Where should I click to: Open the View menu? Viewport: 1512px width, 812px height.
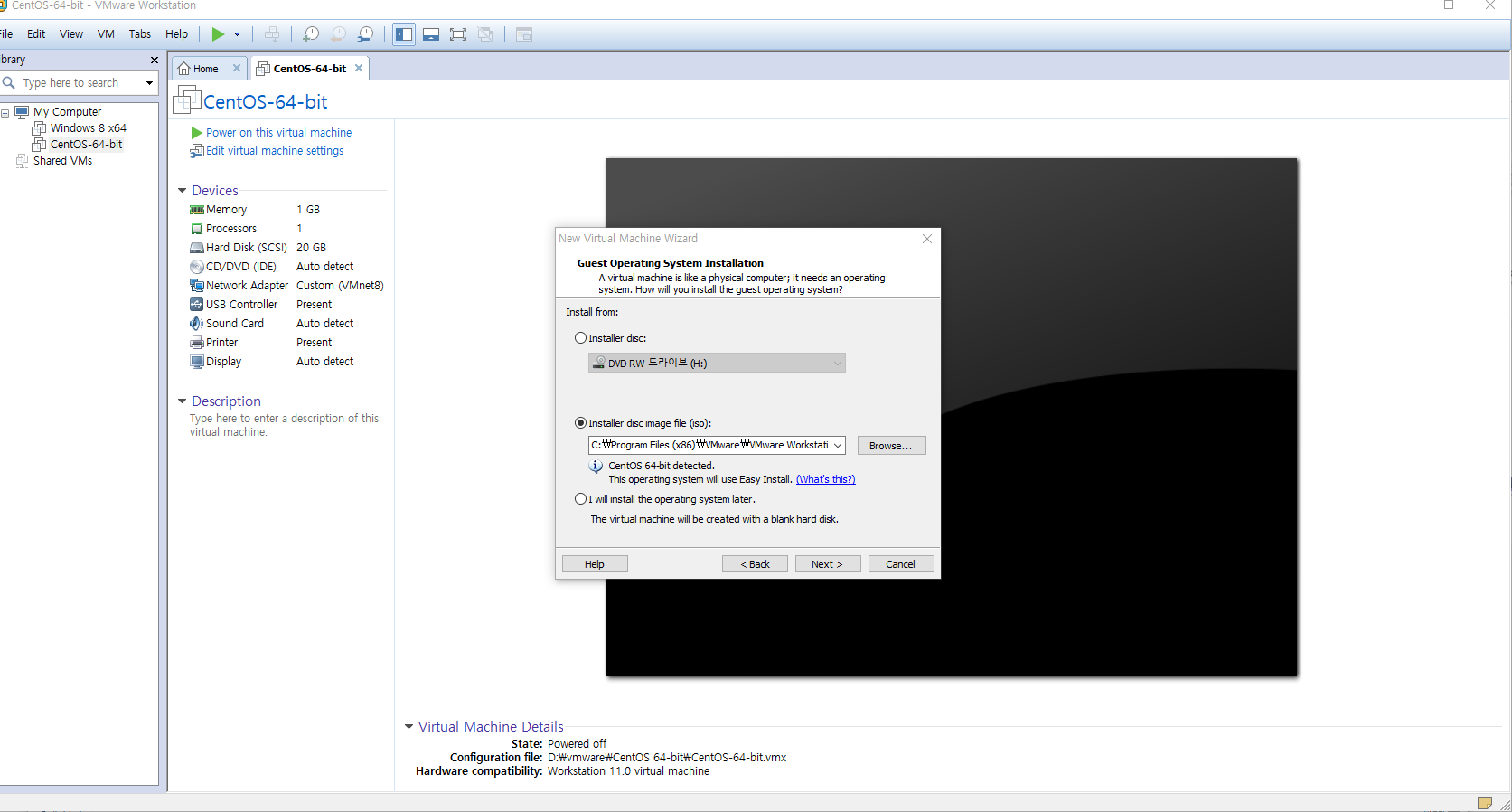click(x=71, y=34)
